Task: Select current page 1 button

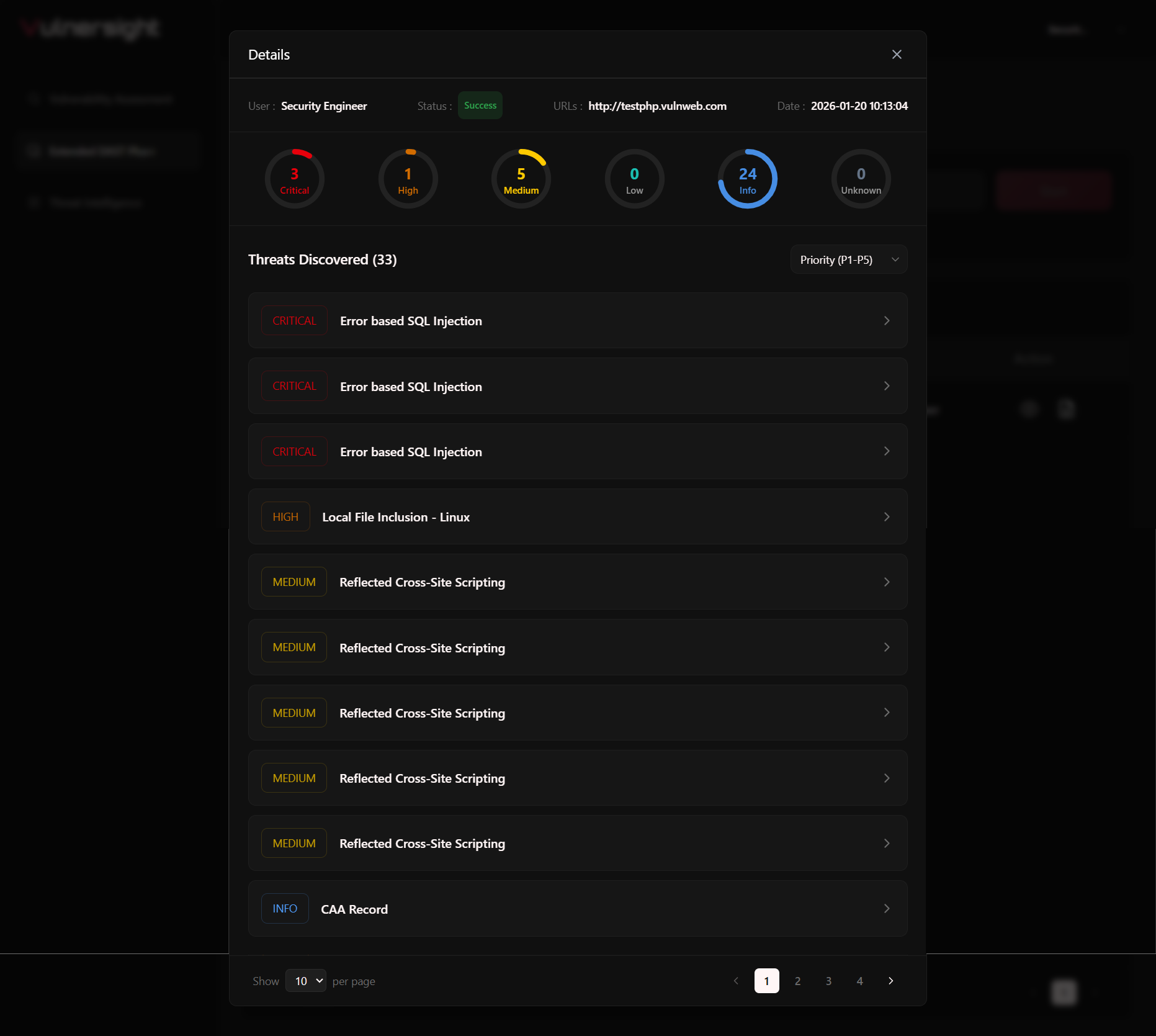Action: [766, 981]
